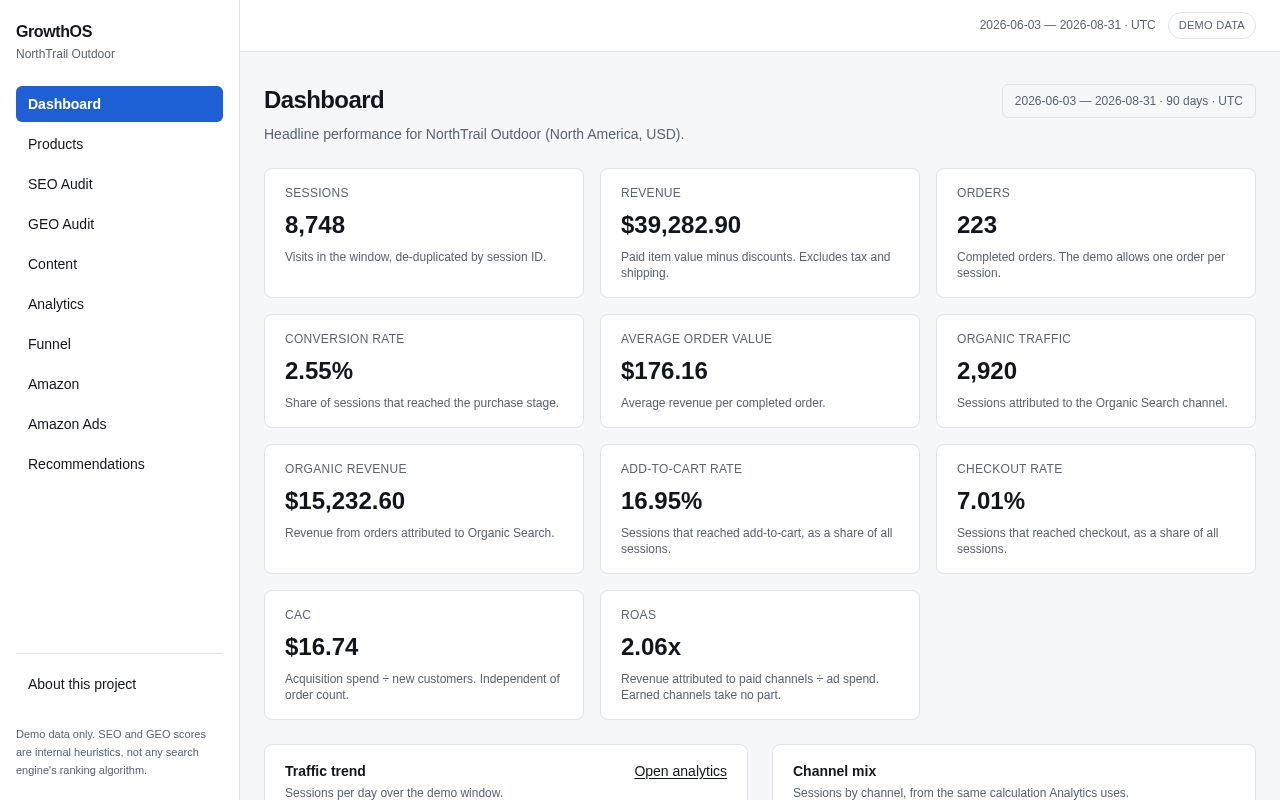Select Analytics in the sidebar
The height and width of the screenshot is (800, 1280).
(119, 304)
